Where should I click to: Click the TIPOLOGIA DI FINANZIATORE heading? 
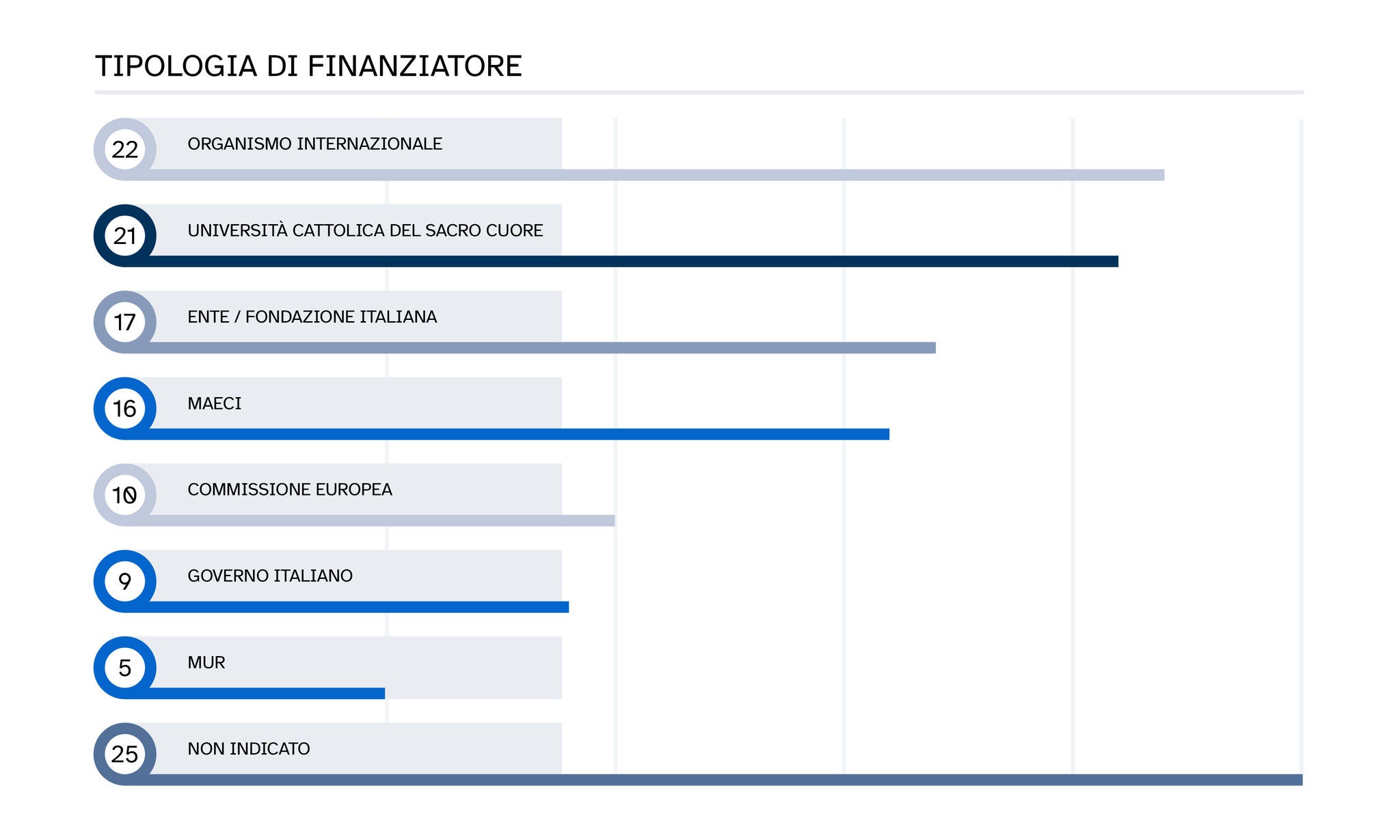[308, 66]
